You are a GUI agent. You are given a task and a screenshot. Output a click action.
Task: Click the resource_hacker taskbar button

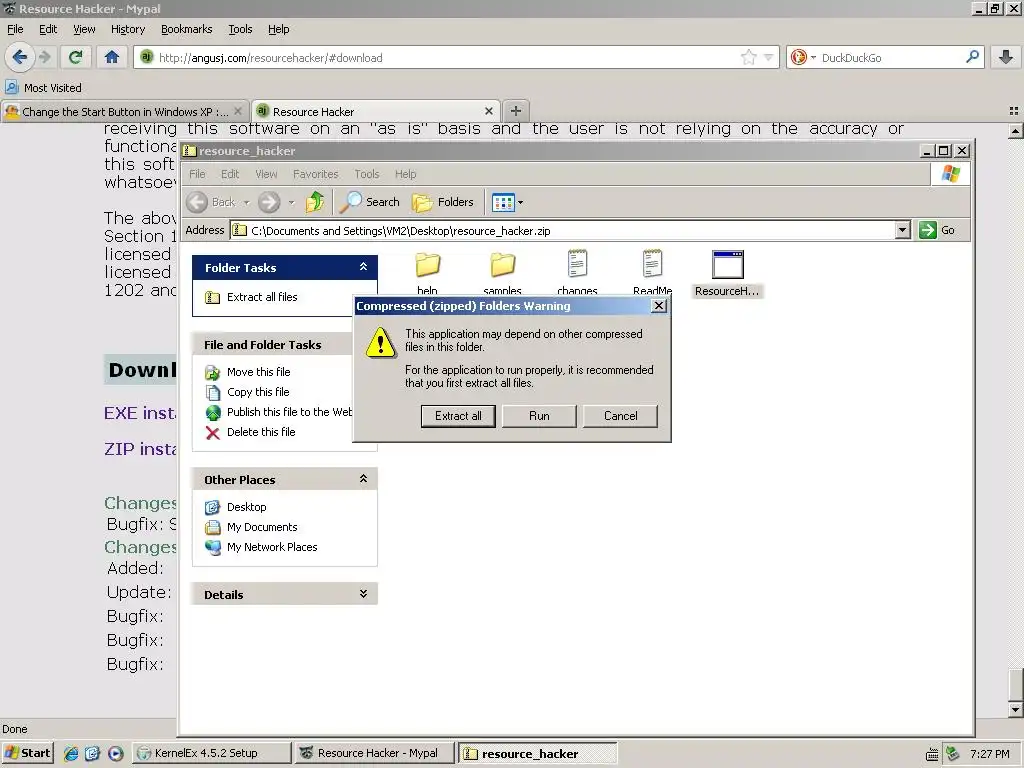pos(537,754)
